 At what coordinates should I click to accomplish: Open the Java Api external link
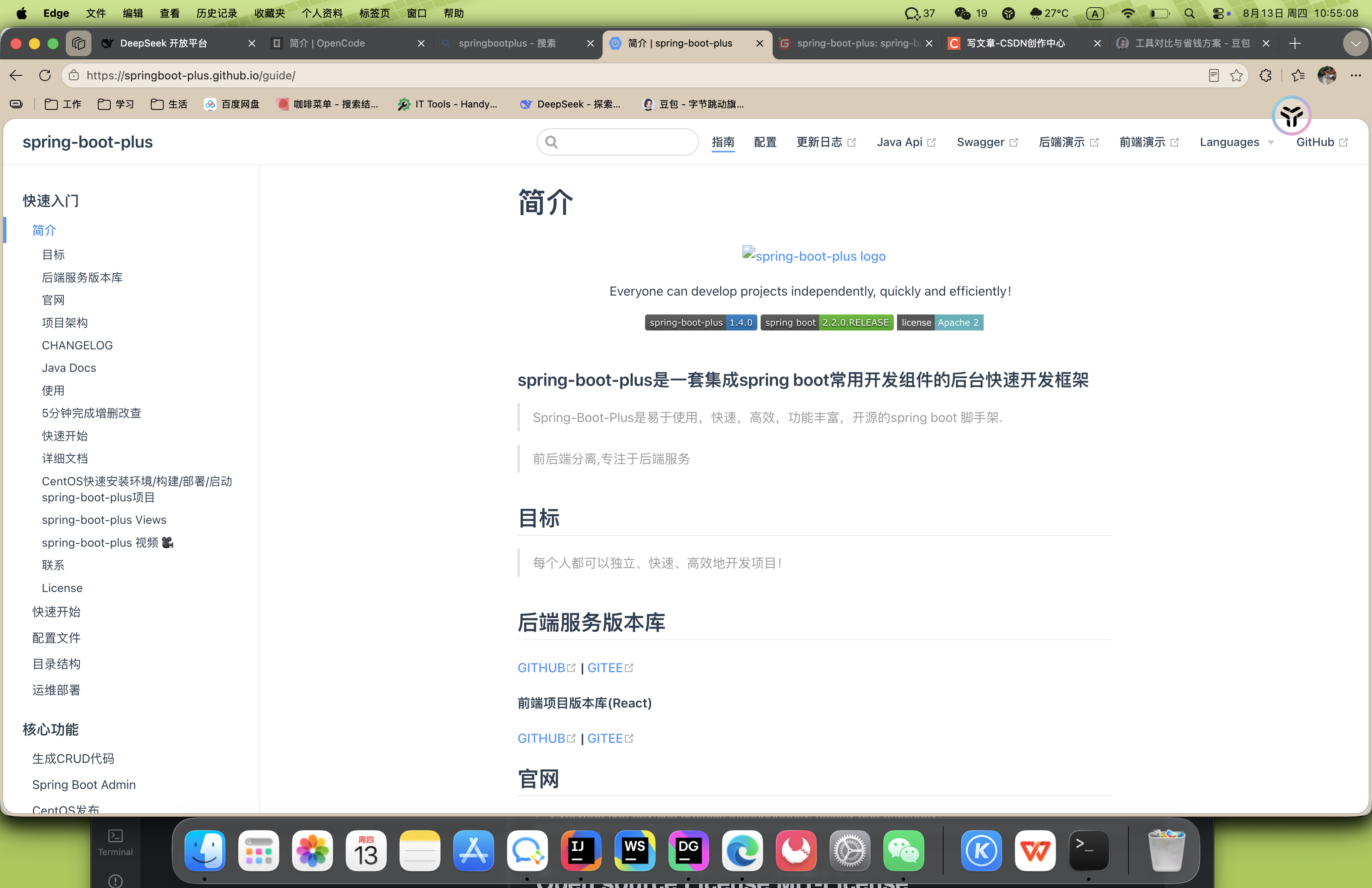pos(906,142)
